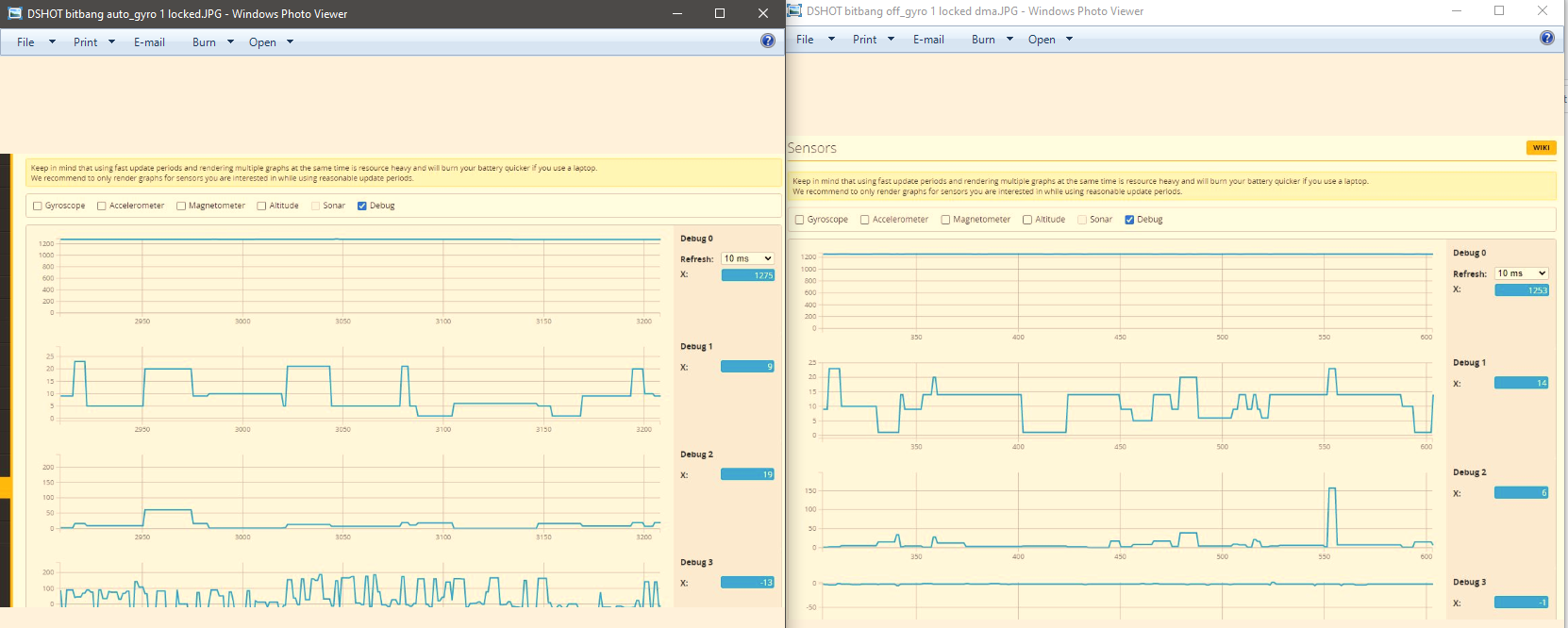Click help icon in right Photo Viewer window
The width and height of the screenshot is (1568, 628).
click(1547, 38)
